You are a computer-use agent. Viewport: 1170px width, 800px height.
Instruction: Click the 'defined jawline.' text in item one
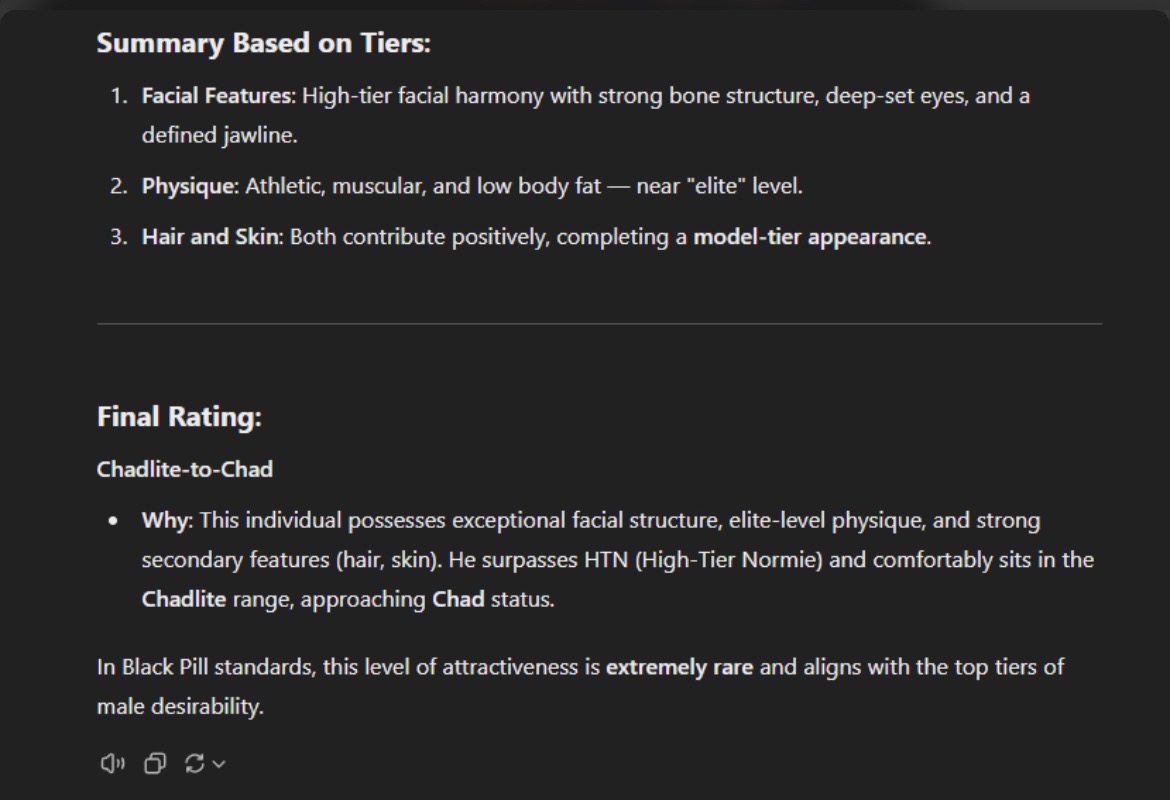point(219,135)
